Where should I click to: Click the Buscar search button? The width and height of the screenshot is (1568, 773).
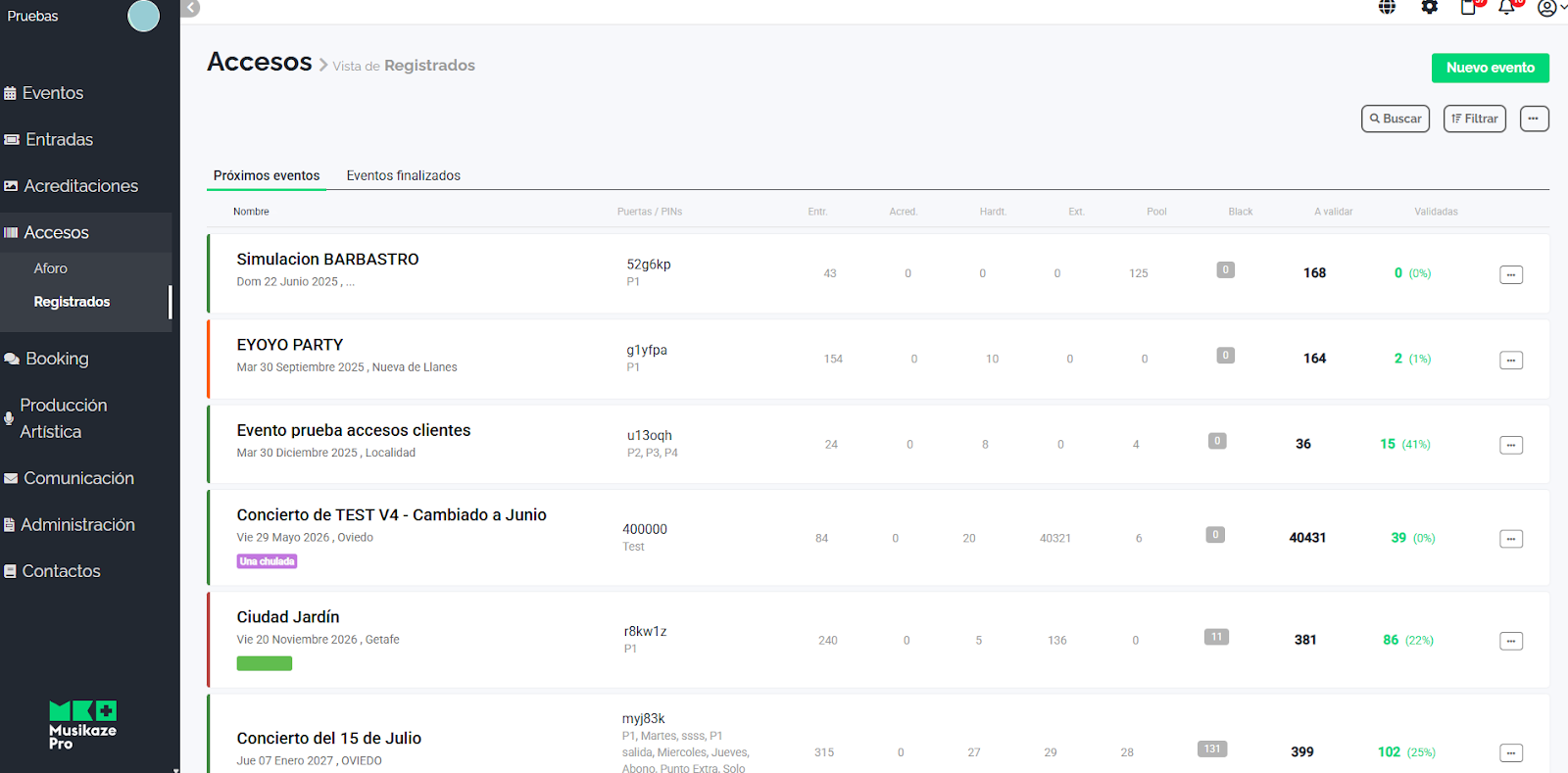pos(1395,119)
